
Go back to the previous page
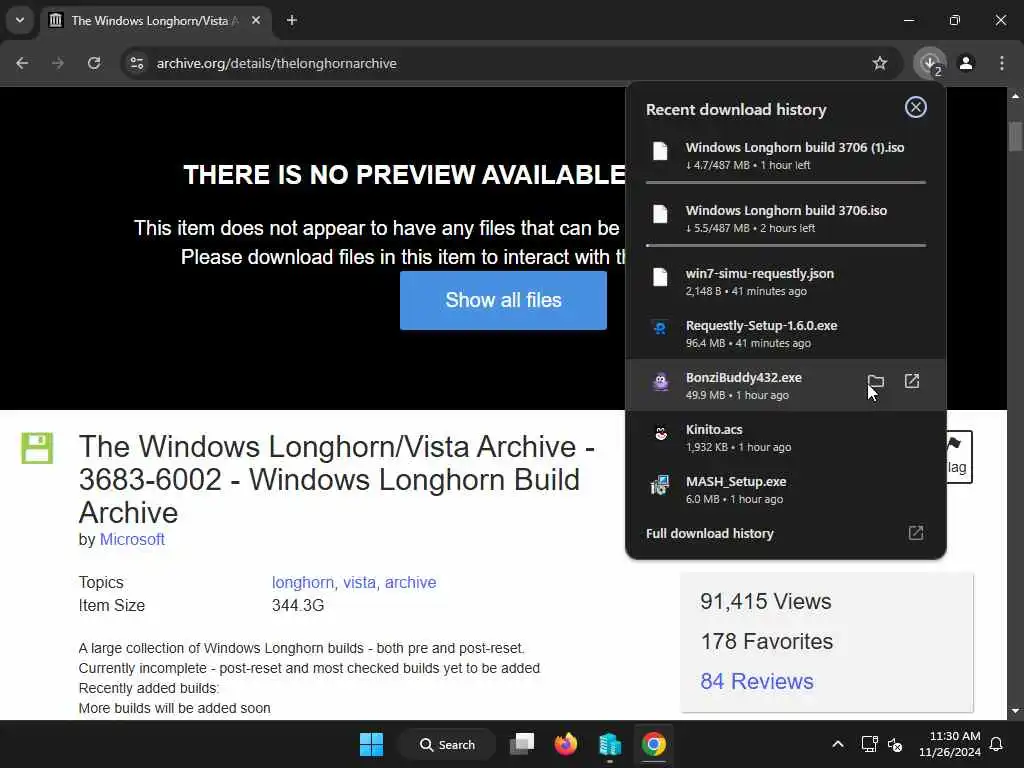22,63
